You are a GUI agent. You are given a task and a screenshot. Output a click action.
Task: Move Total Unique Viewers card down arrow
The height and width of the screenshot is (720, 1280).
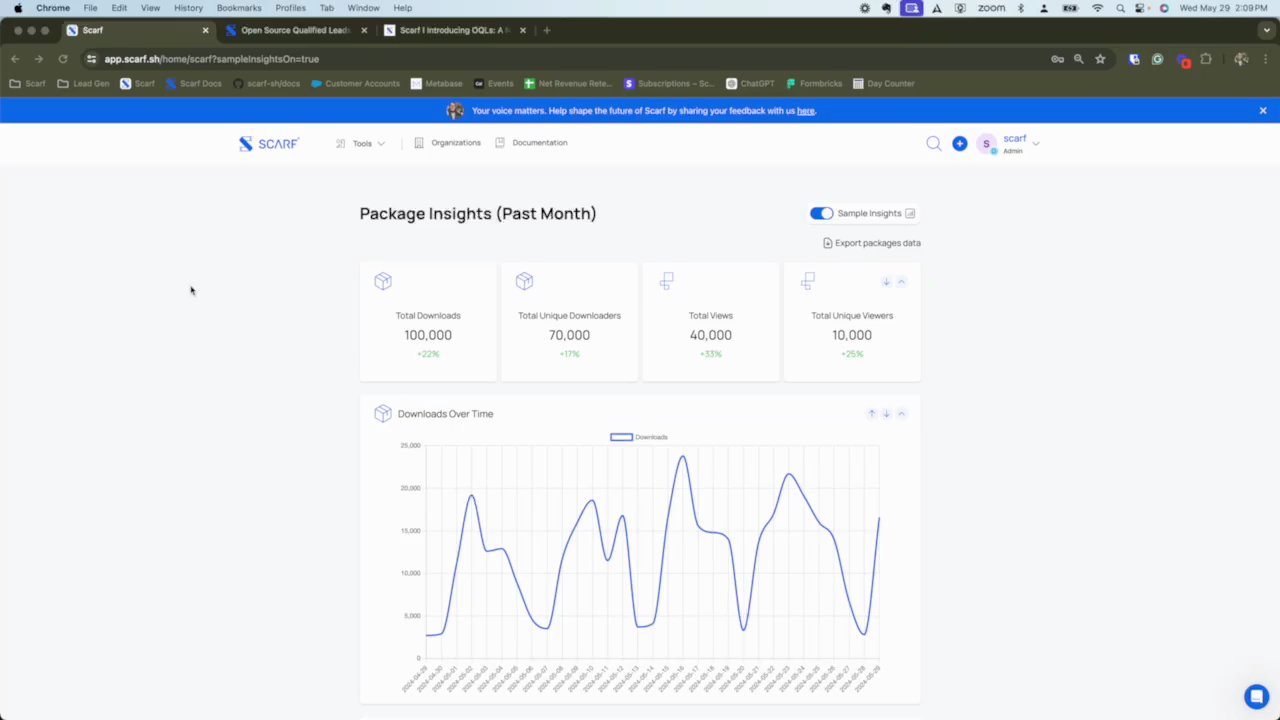pyautogui.click(x=886, y=282)
